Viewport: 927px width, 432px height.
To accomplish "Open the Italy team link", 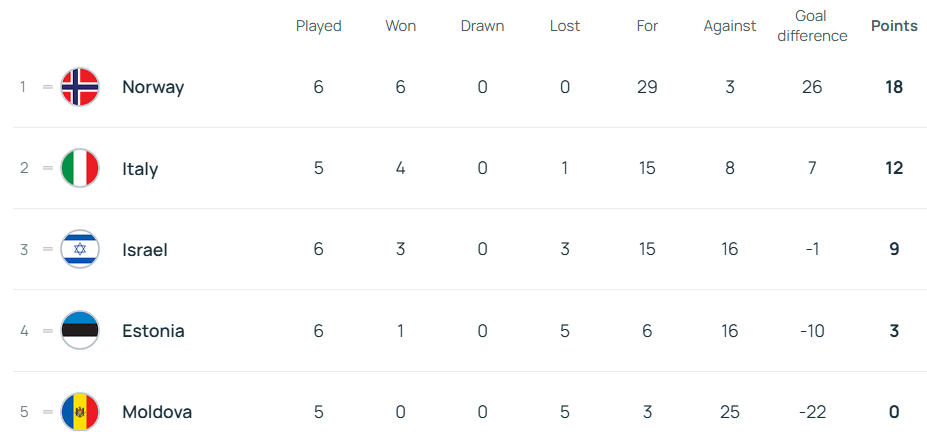I will click(140, 169).
